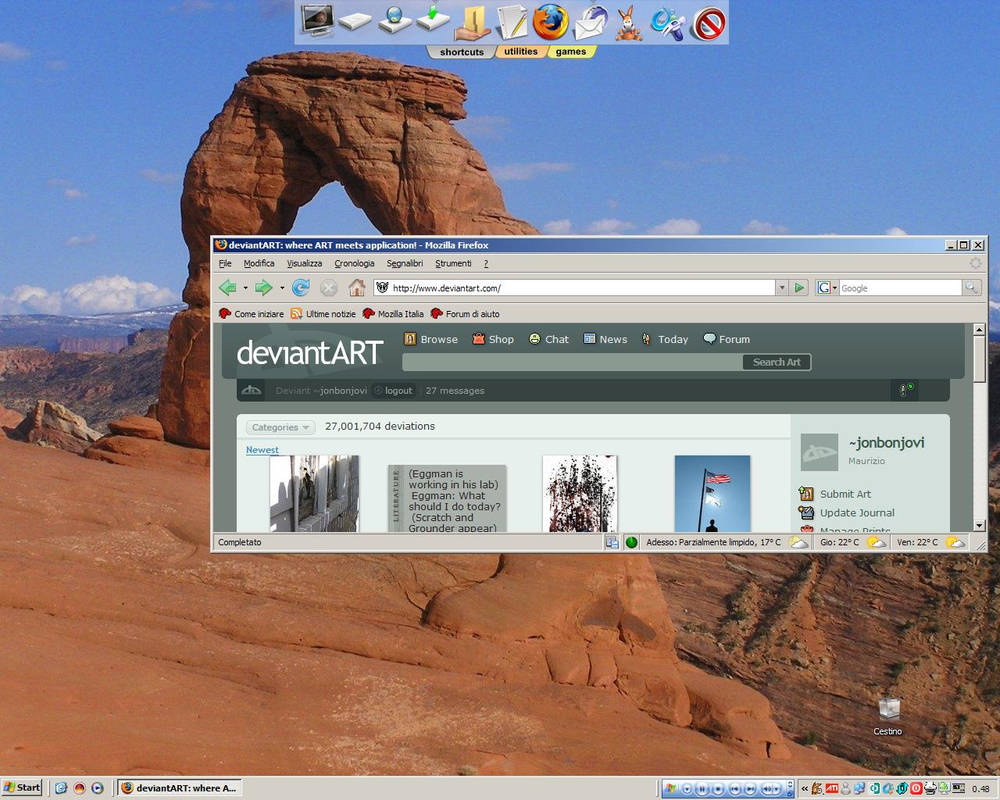Click the logout link
The height and width of the screenshot is (800, 1000).
coord(399,390)
